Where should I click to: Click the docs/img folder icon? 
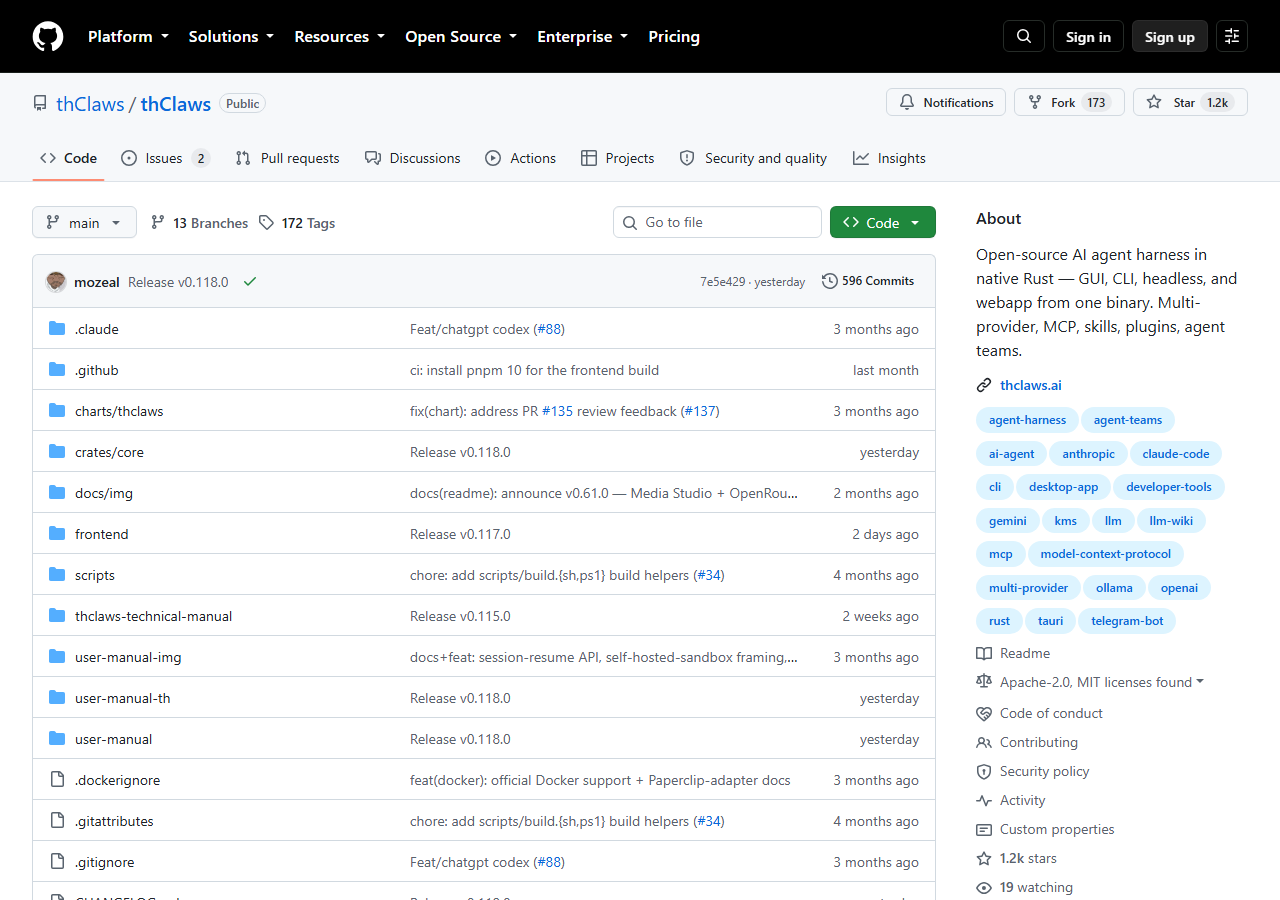[57, 493]
